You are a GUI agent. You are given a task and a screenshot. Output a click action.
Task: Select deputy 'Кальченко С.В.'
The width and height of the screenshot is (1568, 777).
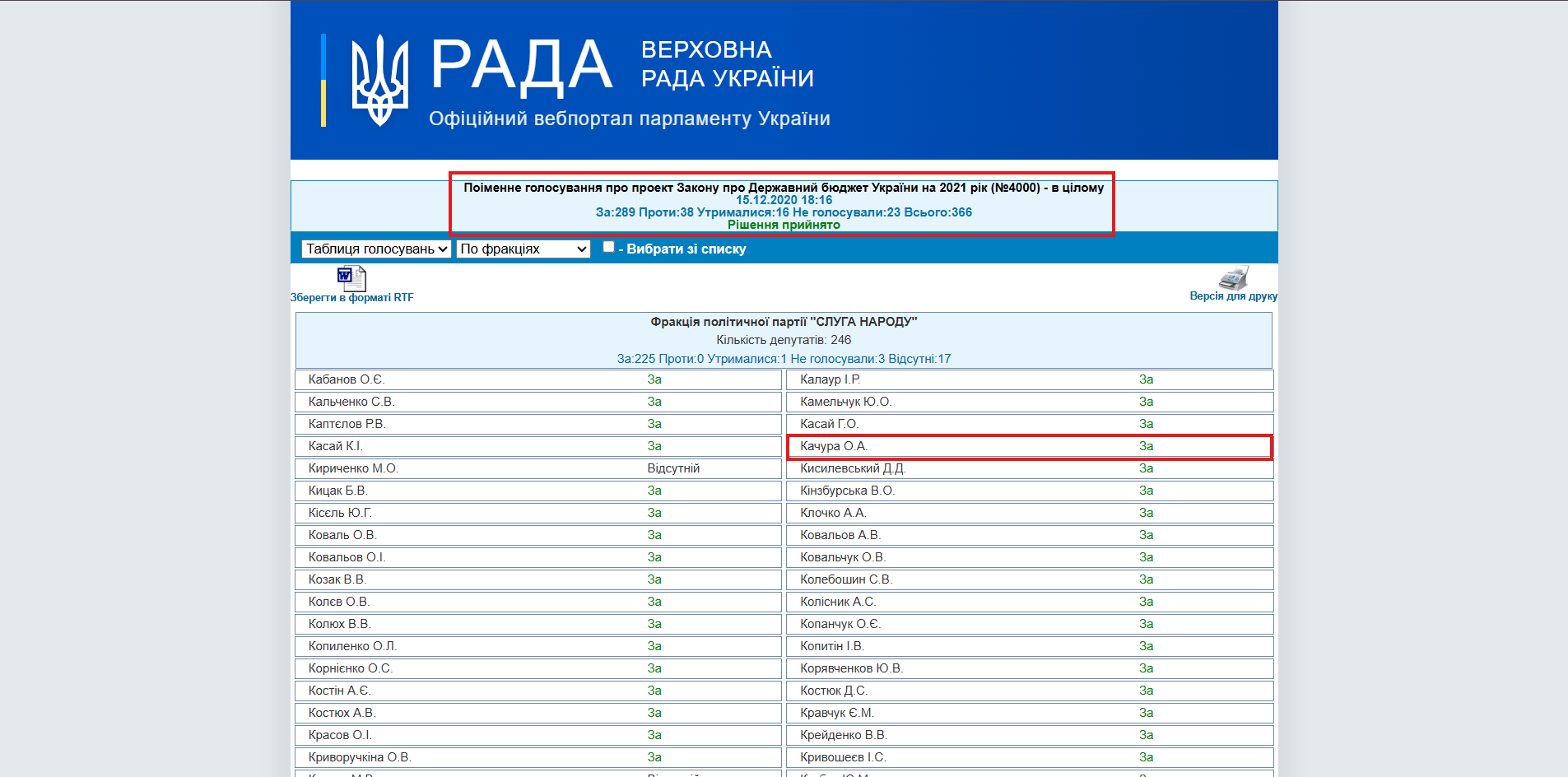click(x=351, y=402)
